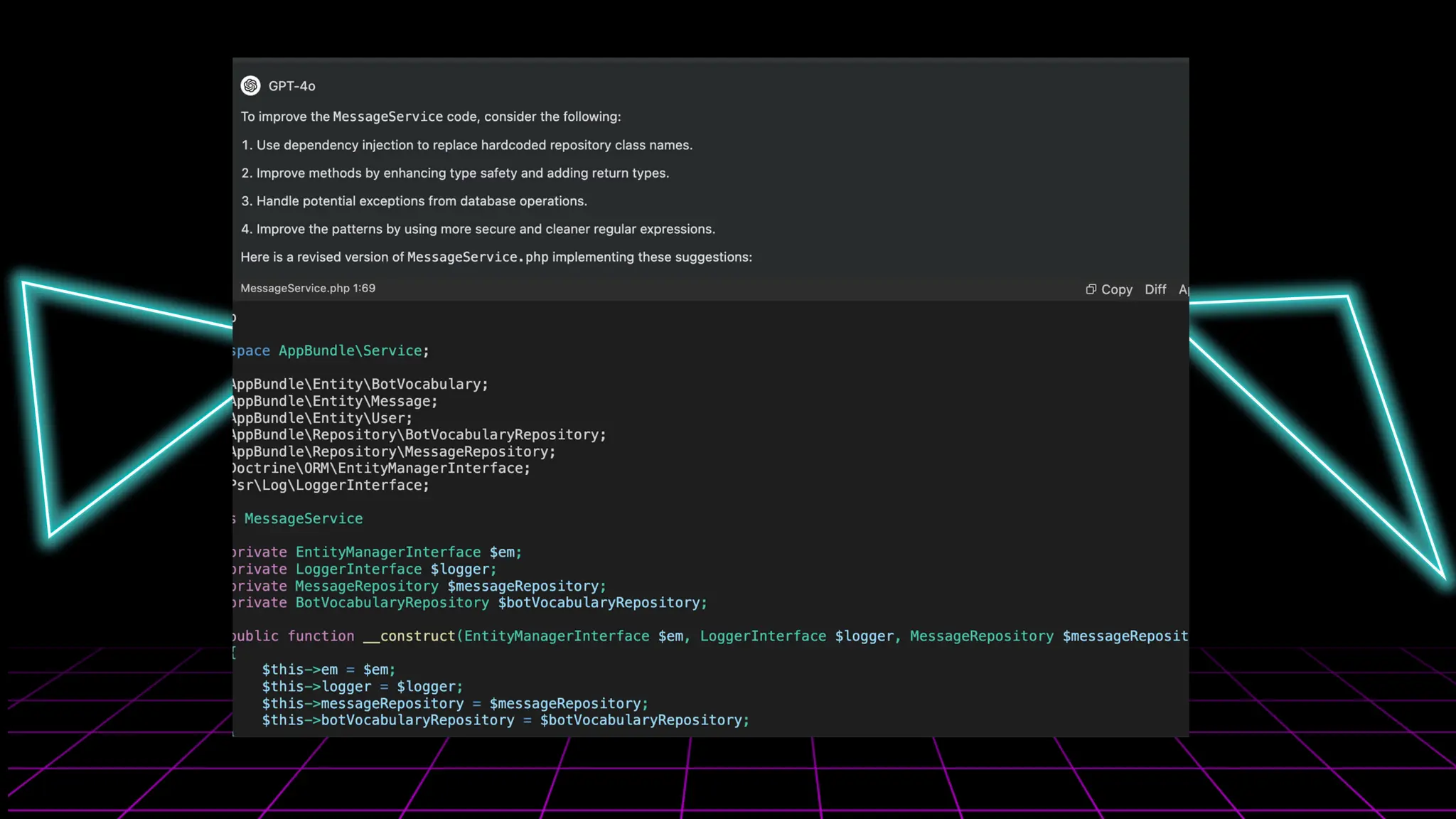Click the MessageService class name in code
The height and width of the screenshot is (819, 1456).
[304, 518]
